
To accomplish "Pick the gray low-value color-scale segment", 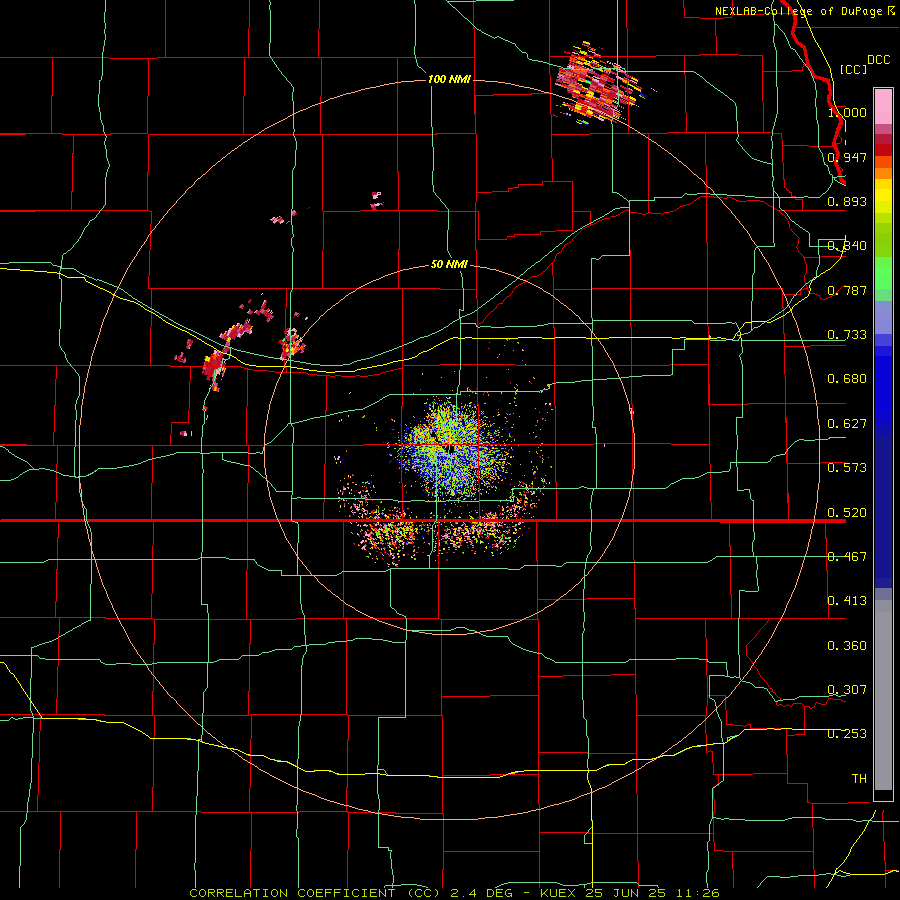I will click(883, 695).
